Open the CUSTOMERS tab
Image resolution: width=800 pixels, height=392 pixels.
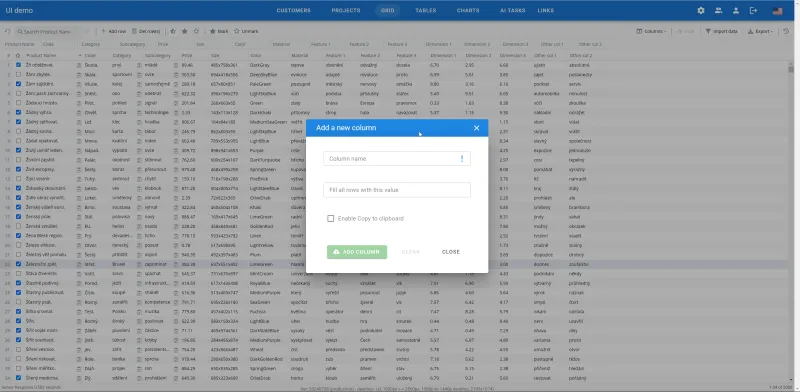pyautogui.click(x=293, y=10)
